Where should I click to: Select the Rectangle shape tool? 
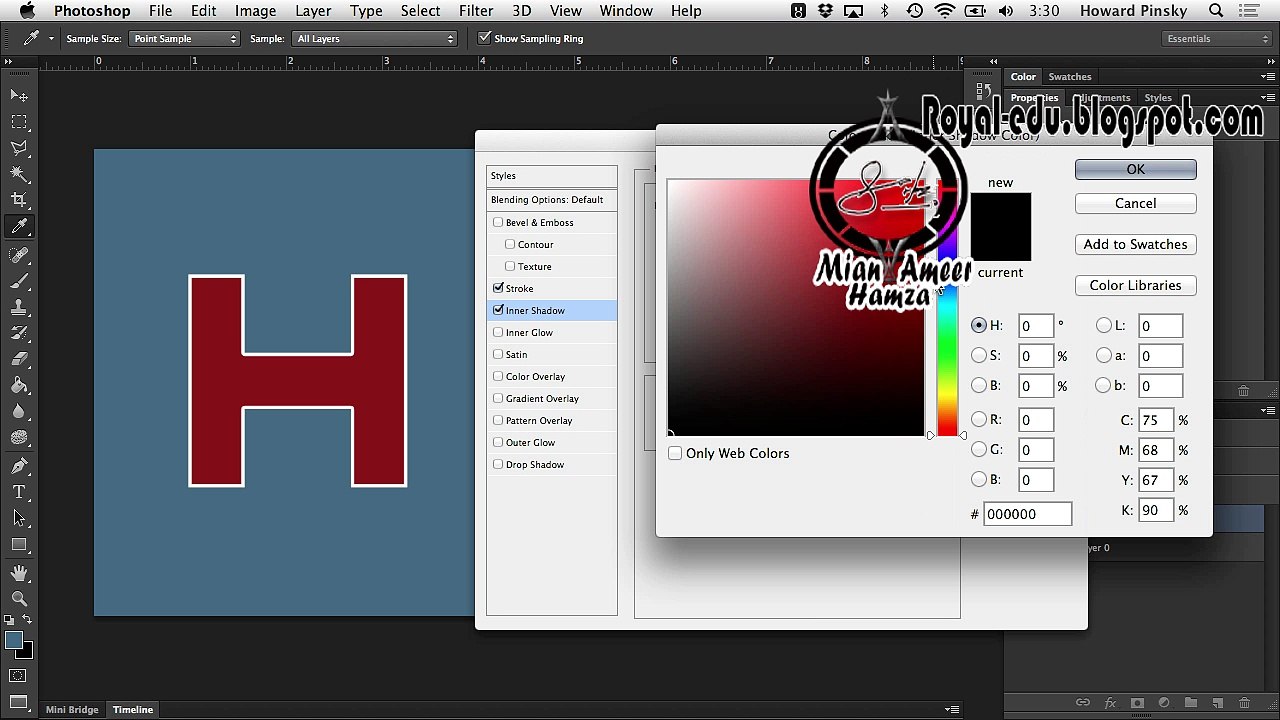coord(19,544)
